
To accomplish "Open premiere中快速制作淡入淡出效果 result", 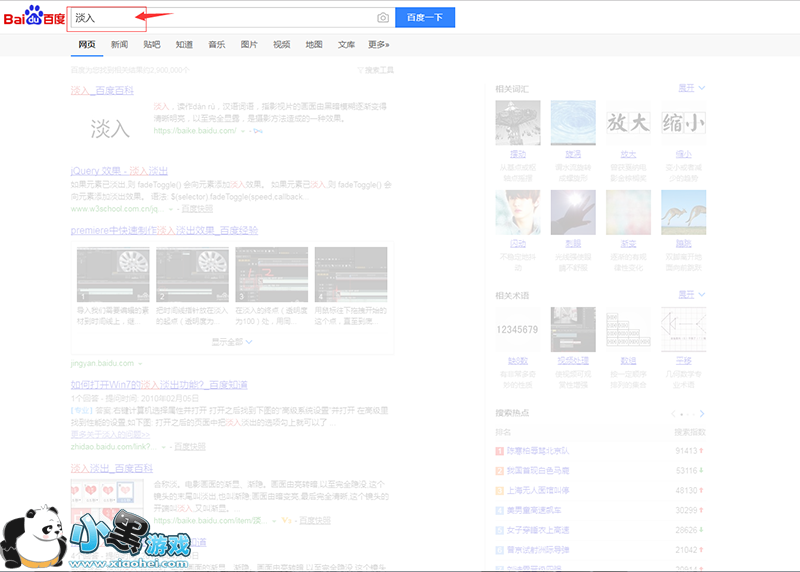I will (x=164, y=230).
